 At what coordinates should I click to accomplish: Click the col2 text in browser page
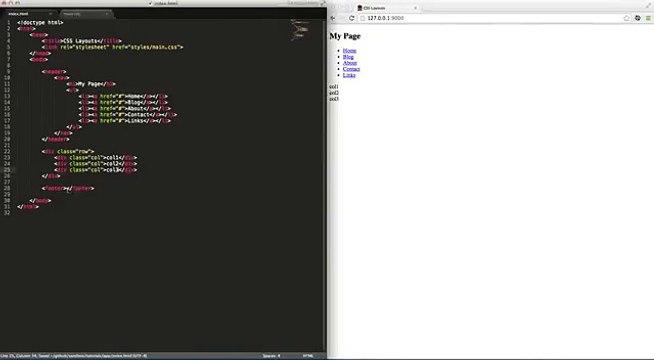[334, 93]
